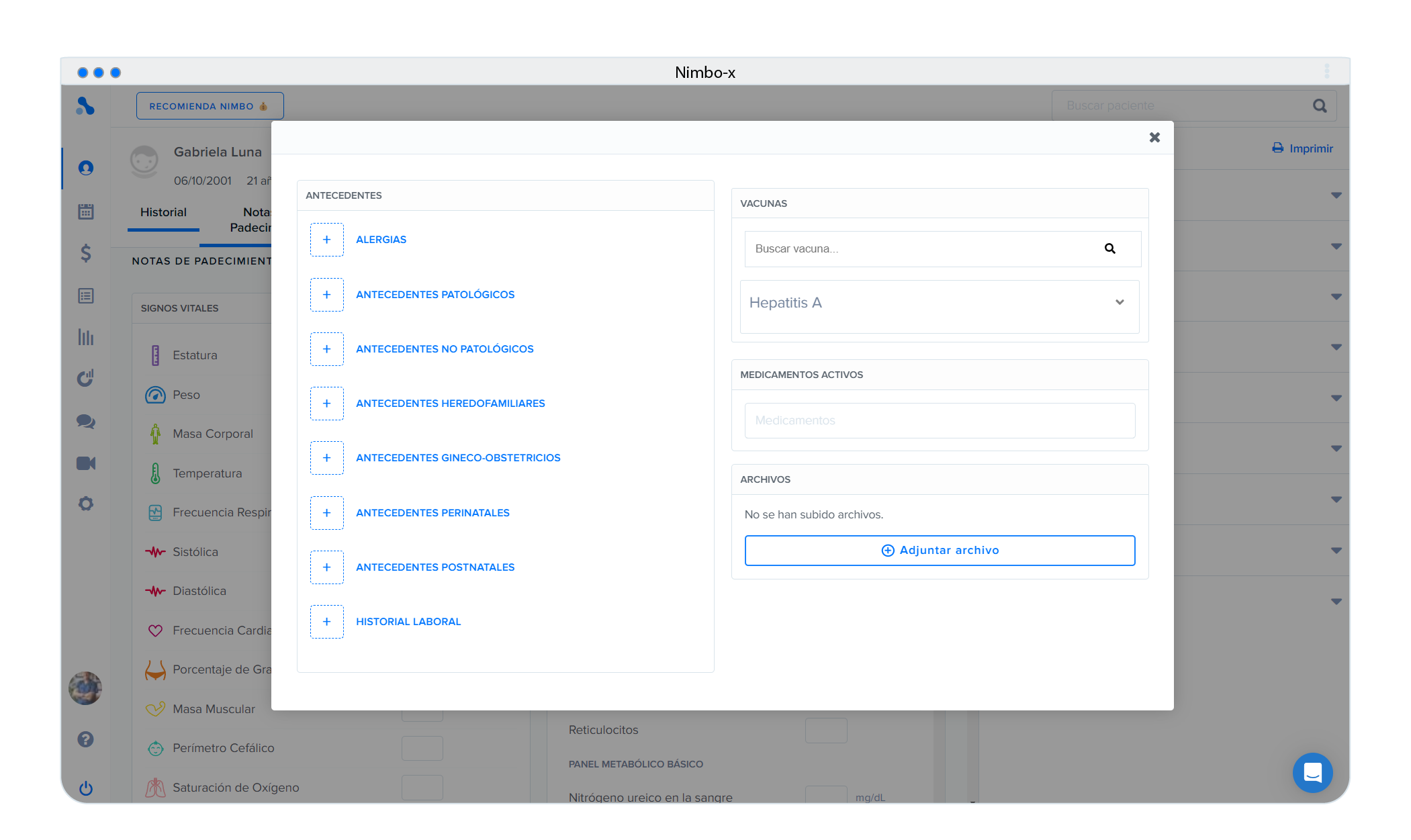This screenshot has width=1411, height=840.
Task: Open the Hepatitis A dropdown chevron
Action: point(1120,302)
